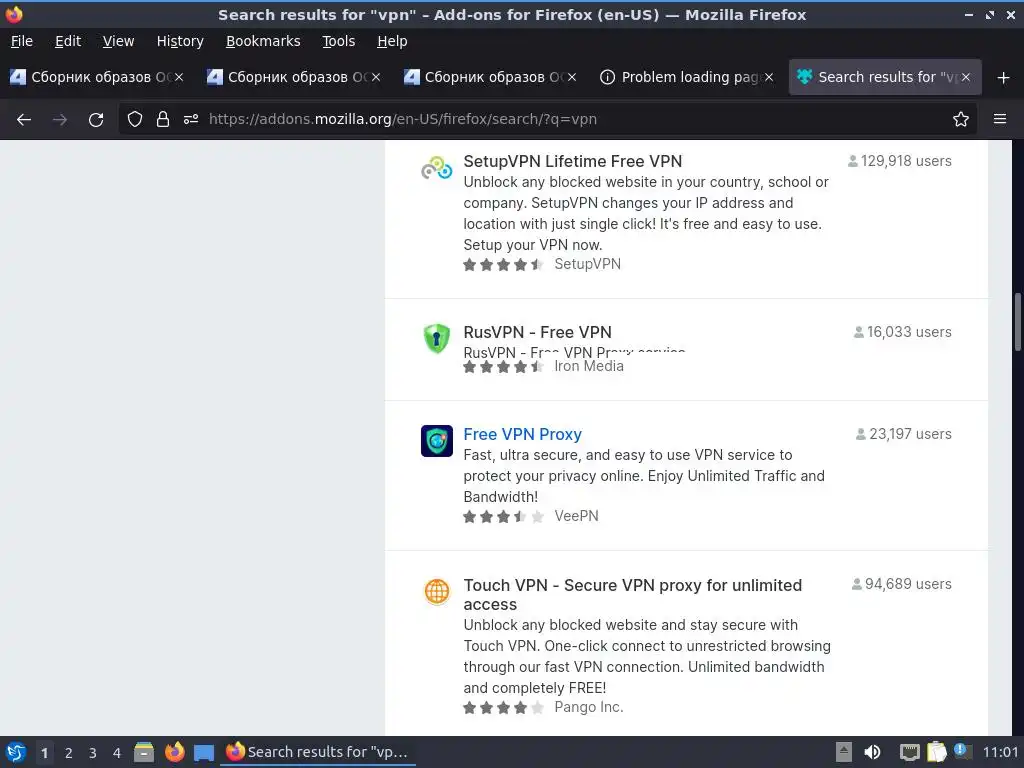This screenshot has width=1024, height=768.
Task: Launch the file manager from the taskbar
Action: pyautogui.click(x=144, y=752)
